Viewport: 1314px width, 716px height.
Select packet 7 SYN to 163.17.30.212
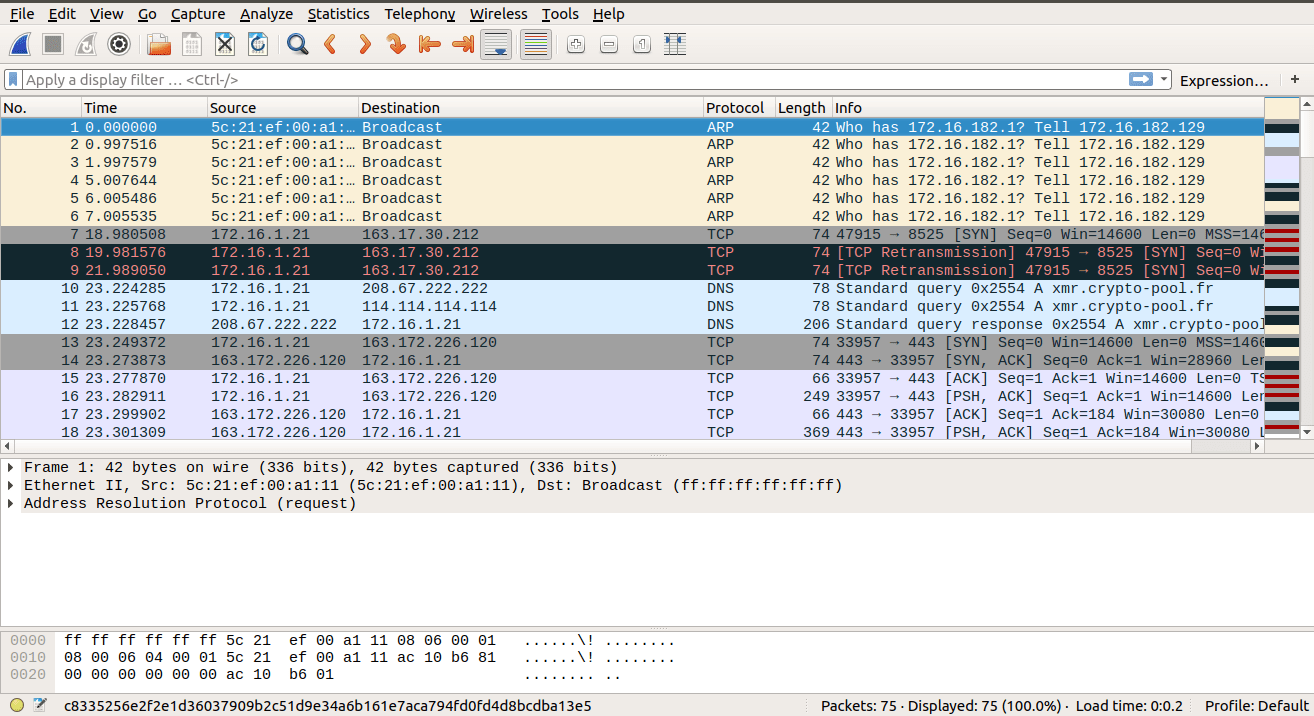(632, 234)
